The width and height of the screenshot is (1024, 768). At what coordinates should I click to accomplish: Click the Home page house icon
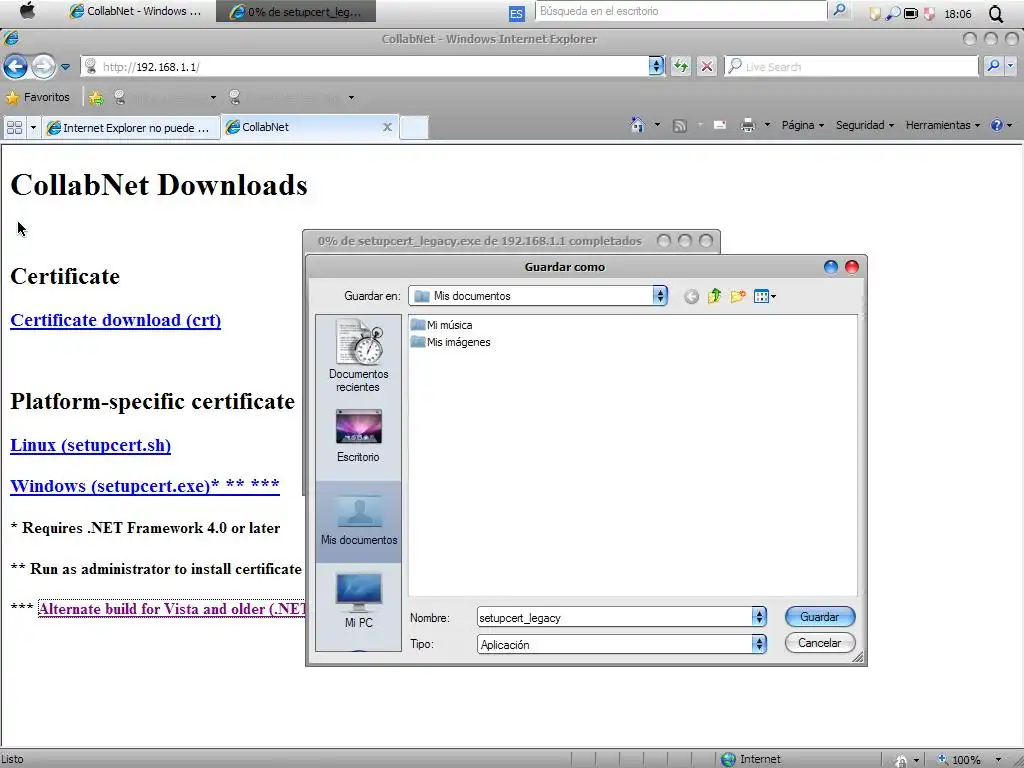[x=637, y=125]
